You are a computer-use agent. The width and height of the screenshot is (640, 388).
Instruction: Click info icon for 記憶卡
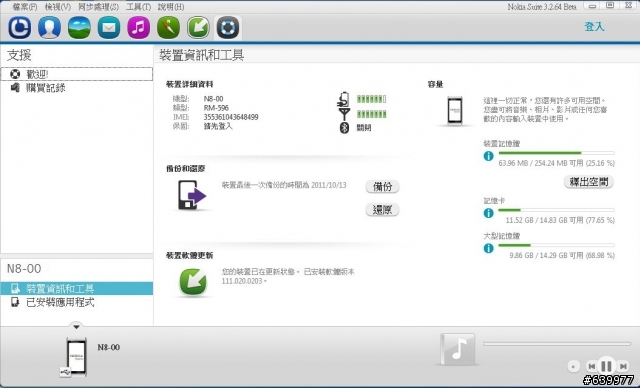(x=489, y=213)
